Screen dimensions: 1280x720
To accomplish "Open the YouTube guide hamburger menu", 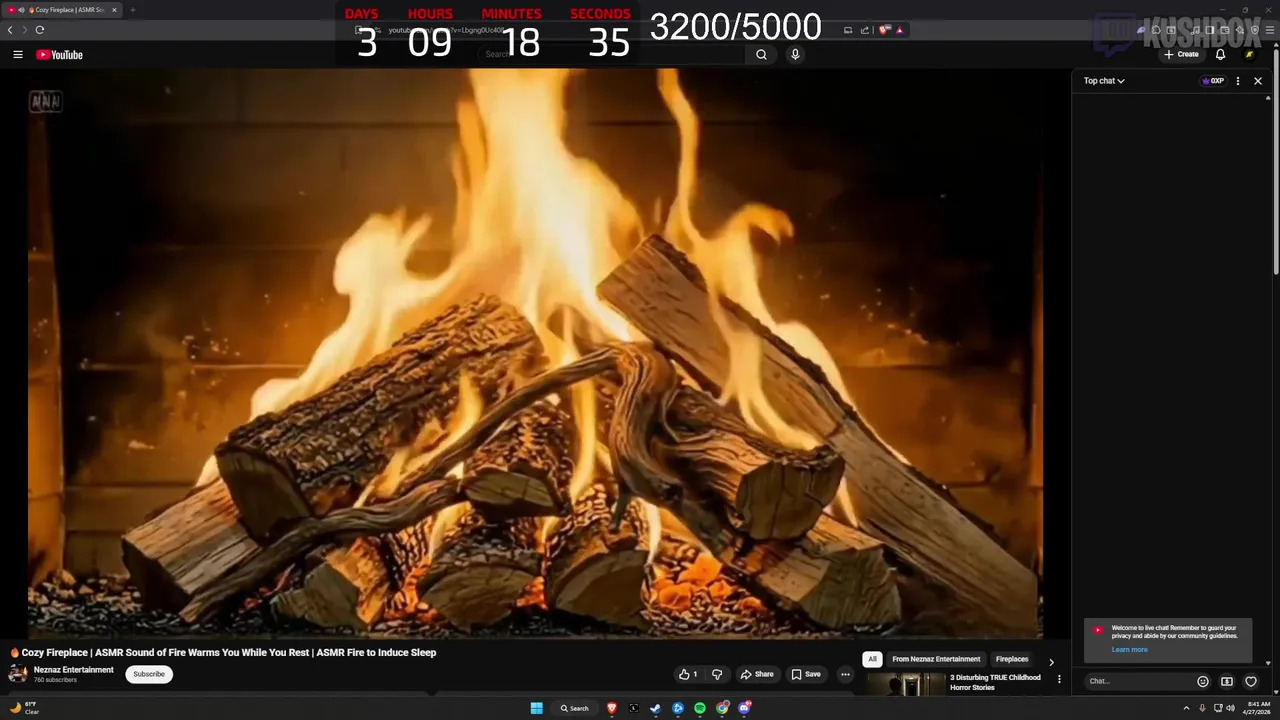I will point(17,55).
